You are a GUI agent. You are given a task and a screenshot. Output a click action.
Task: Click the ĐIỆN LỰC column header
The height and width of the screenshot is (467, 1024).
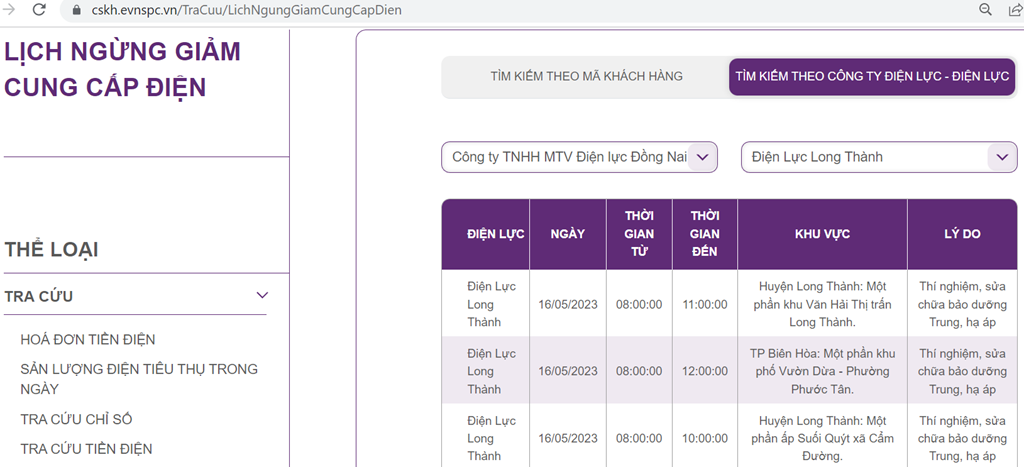485,234
